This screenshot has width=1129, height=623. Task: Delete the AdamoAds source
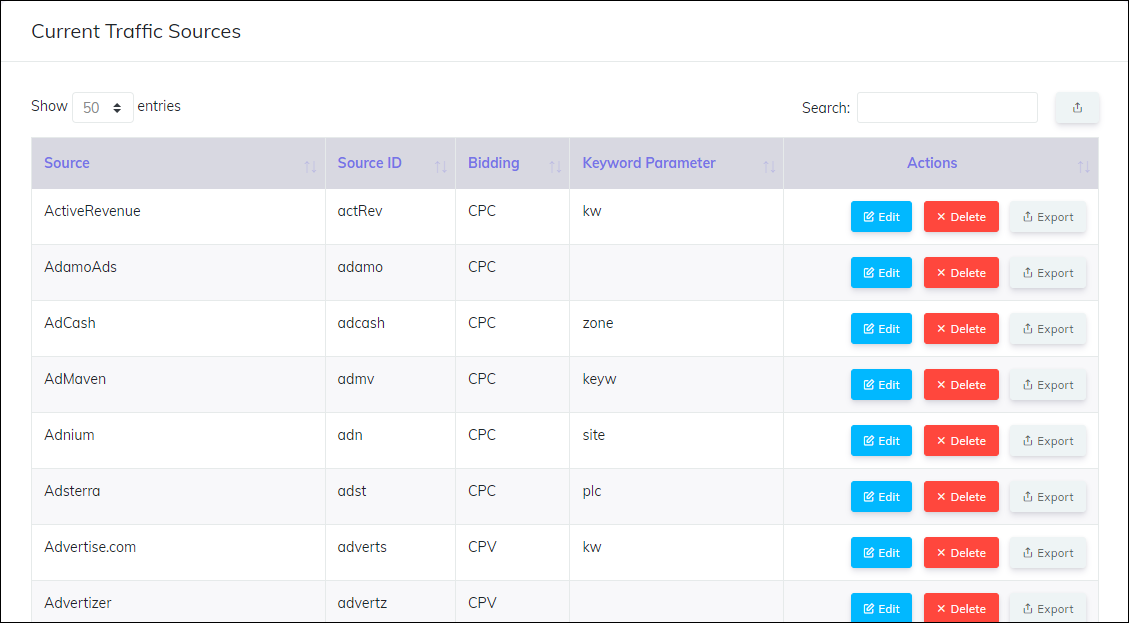click(x=961, y=273)
